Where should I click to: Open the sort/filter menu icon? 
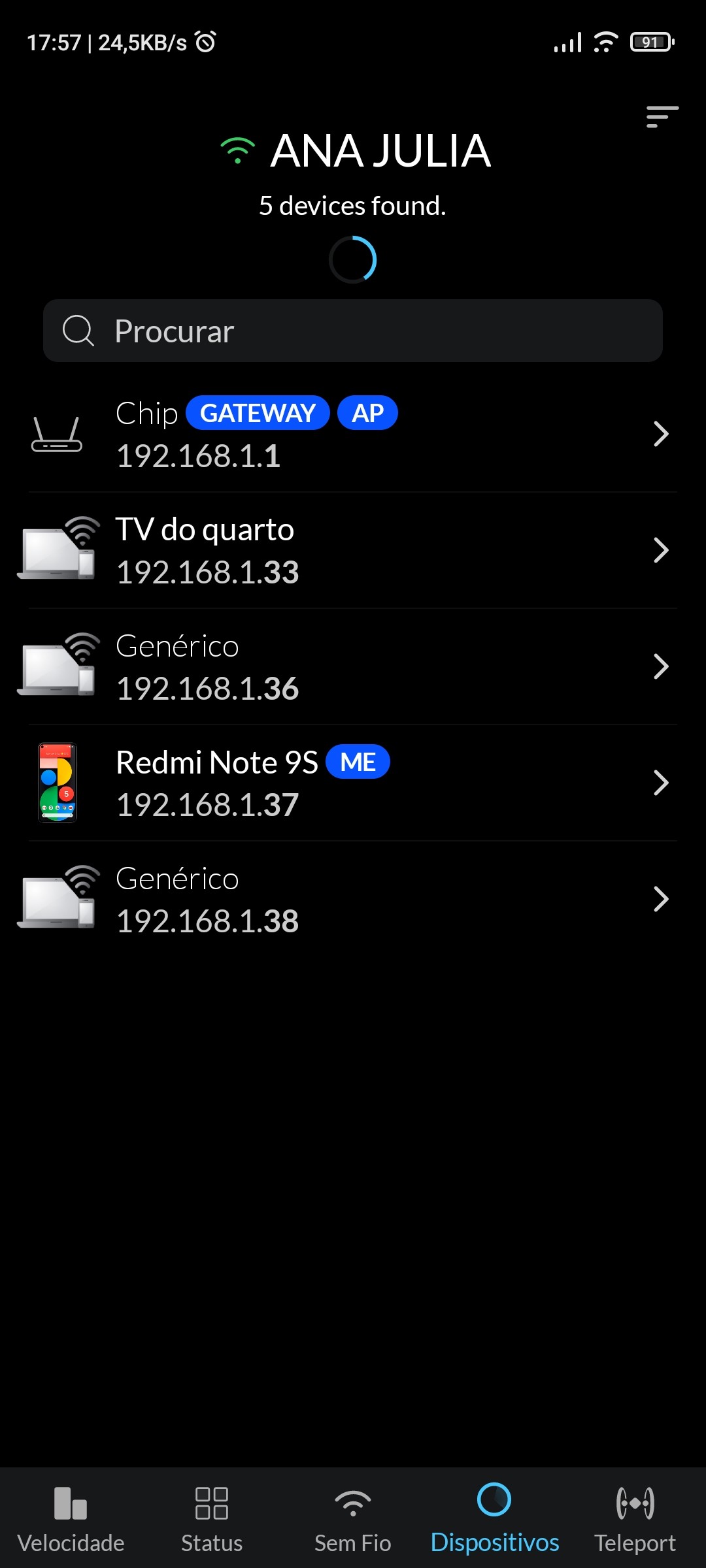coord(662,117)
